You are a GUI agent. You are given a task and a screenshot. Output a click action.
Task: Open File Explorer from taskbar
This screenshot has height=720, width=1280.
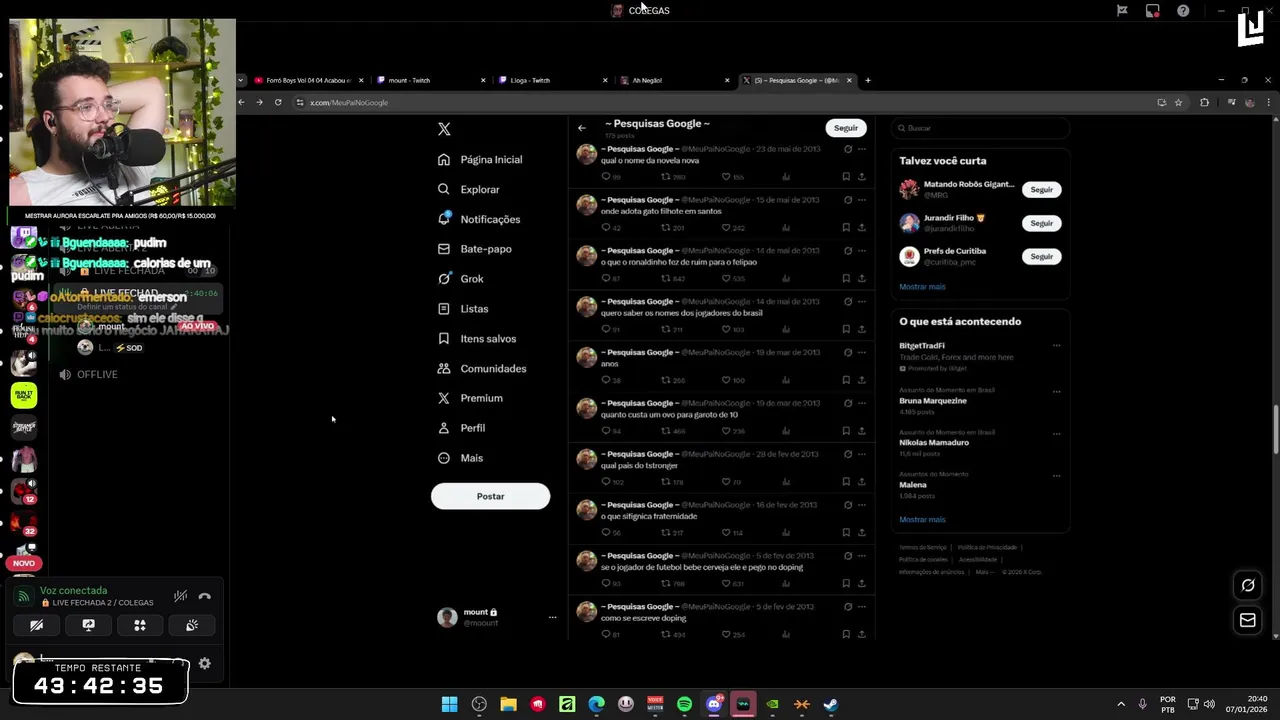(x=508, y=704)
